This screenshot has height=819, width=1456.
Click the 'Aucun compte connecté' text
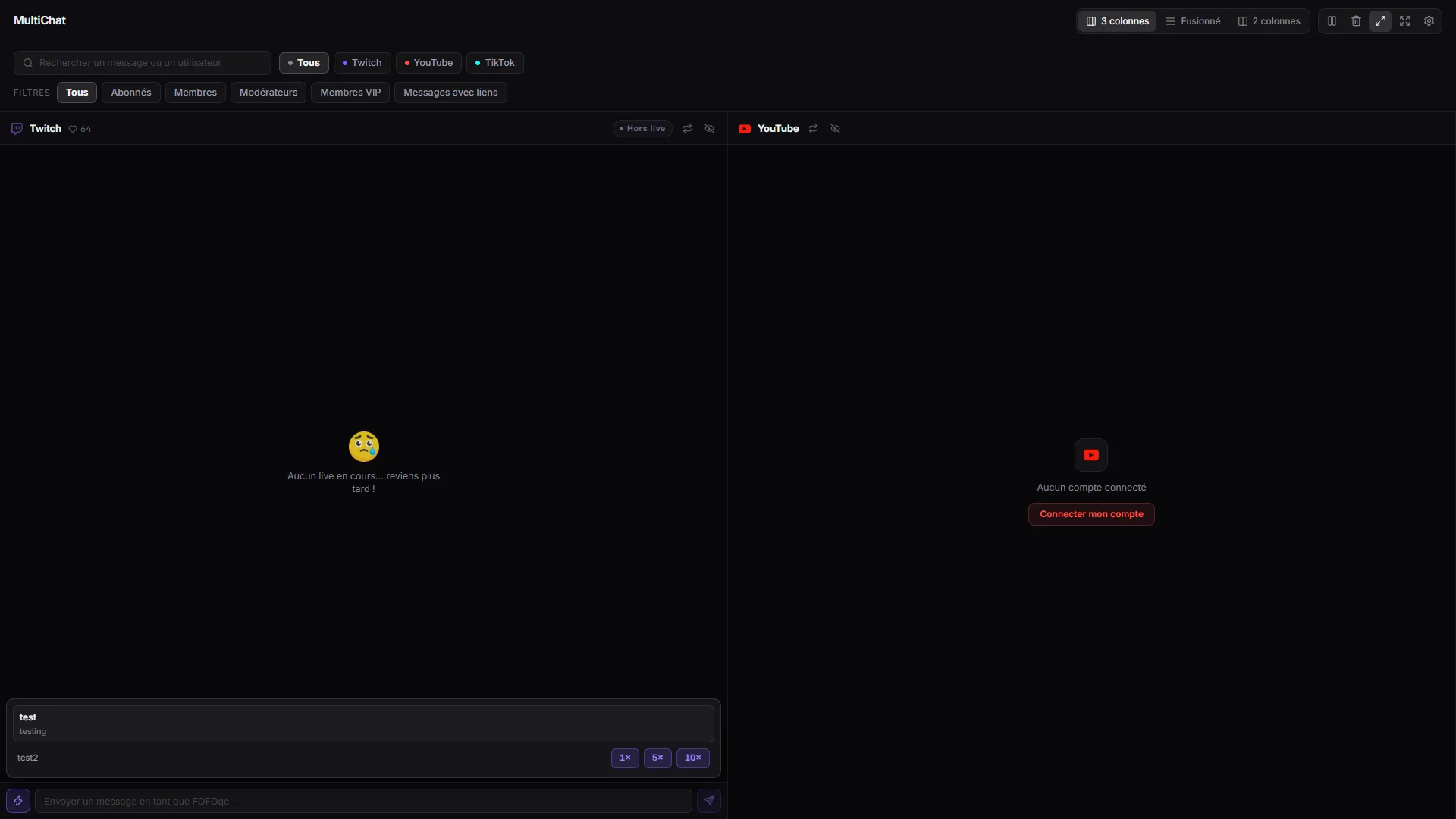[1091, 488]
